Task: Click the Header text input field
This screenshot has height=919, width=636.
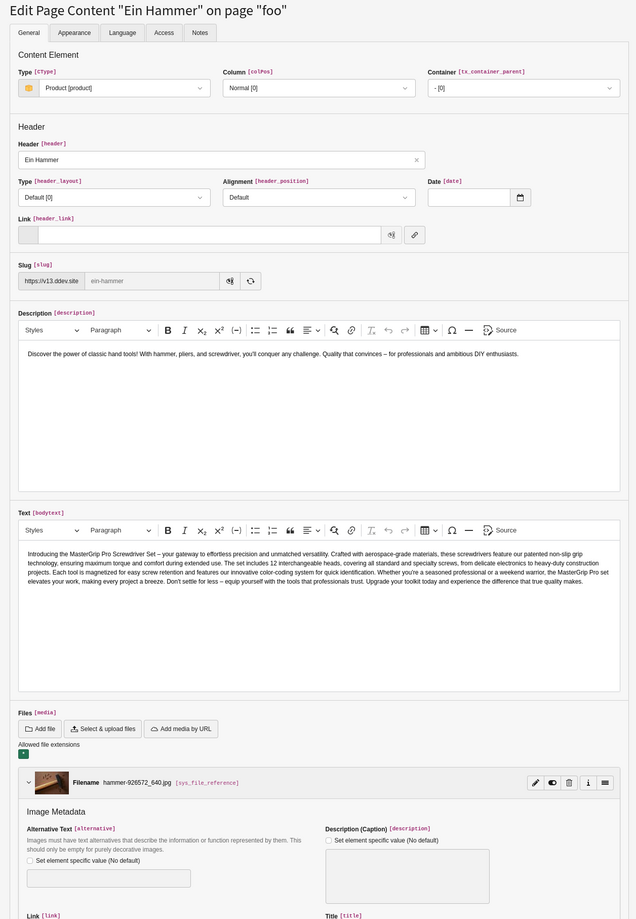Action: [215, 160]
